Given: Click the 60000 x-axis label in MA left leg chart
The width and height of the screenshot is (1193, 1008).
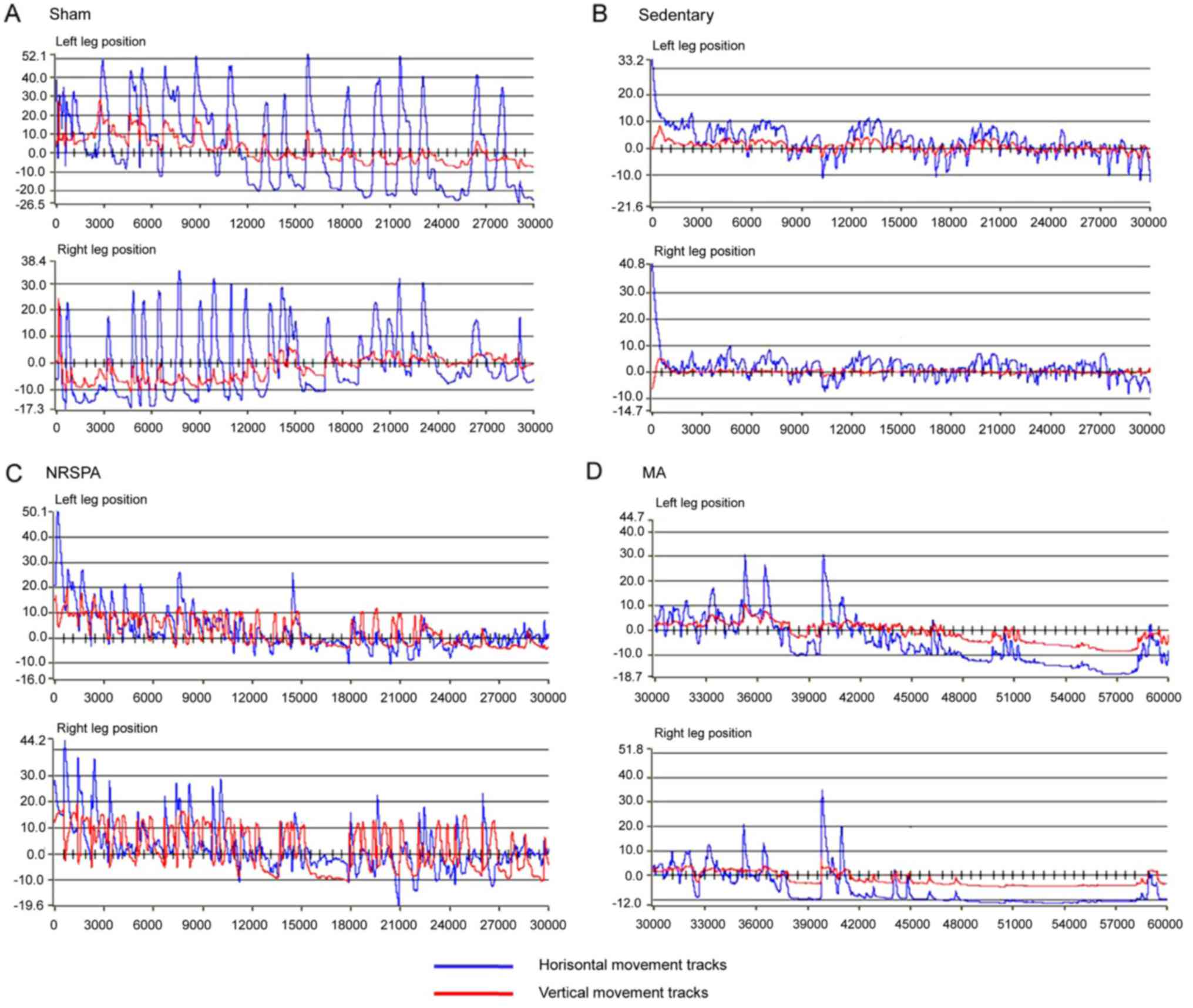Looking at the screenshot, I should [x=1163, y=697].
